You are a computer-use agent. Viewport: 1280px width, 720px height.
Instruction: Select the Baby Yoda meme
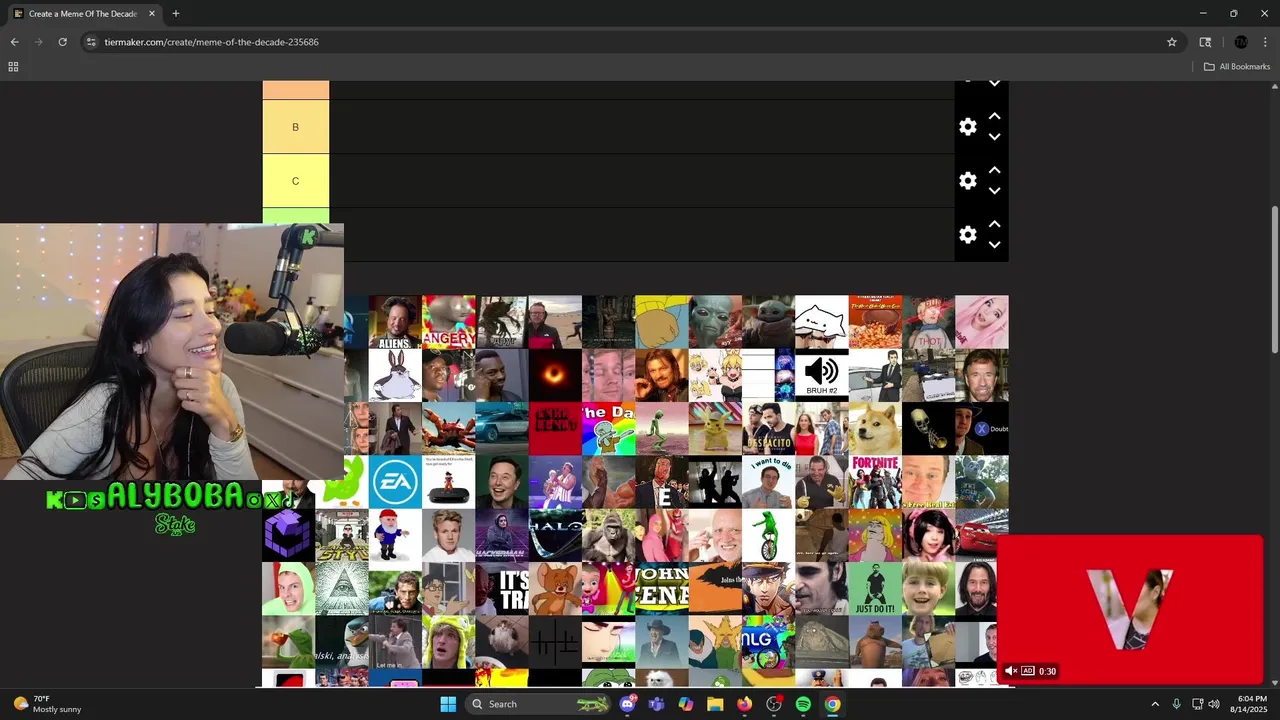coord(768,321)
